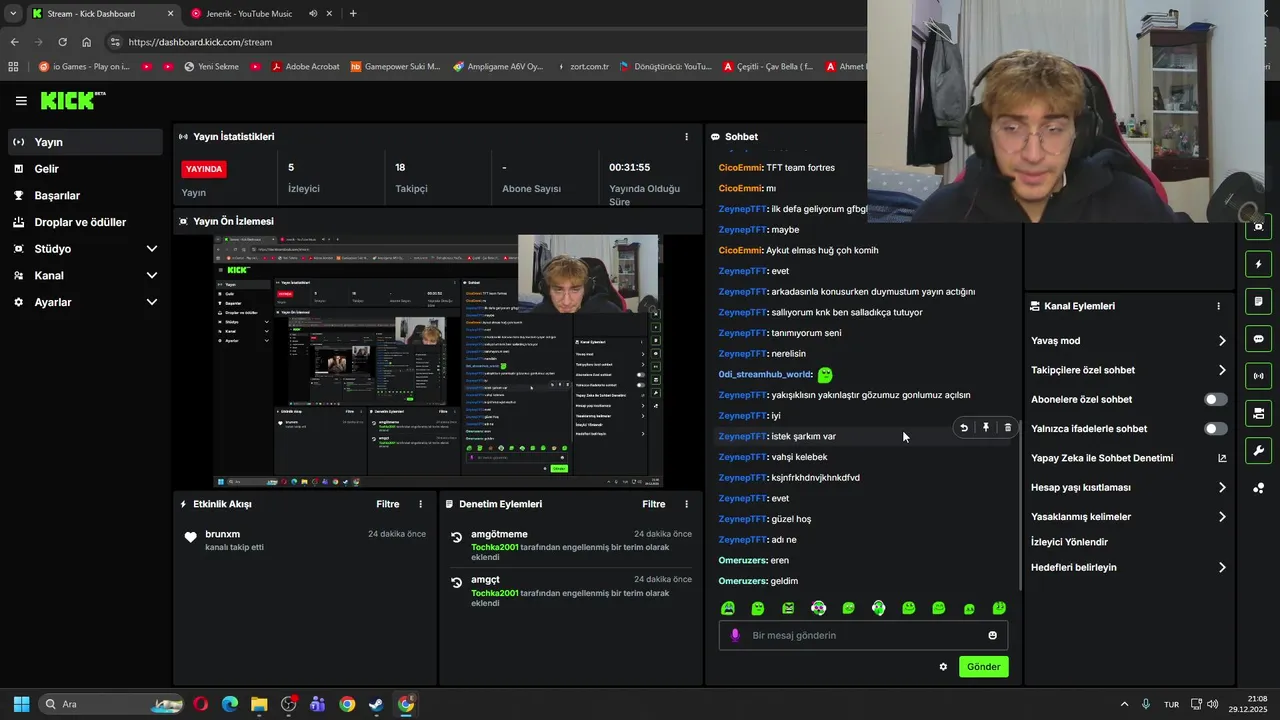Open Windows Start menu
Screen dimensions: 1280x720
click(21, 704)
